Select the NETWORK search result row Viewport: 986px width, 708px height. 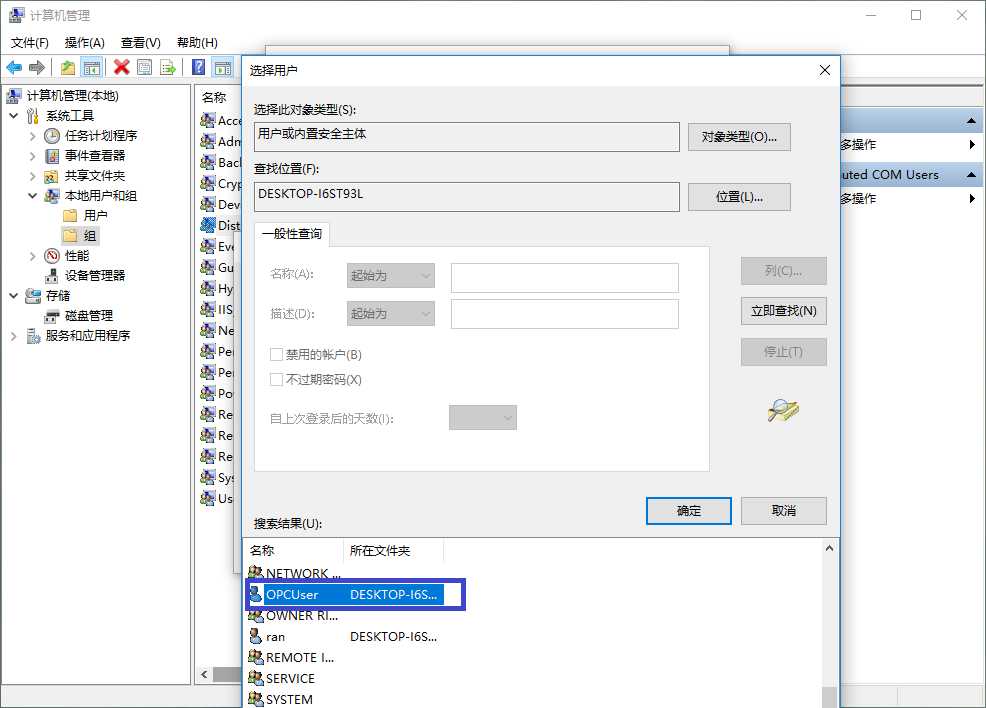point(296,573)
